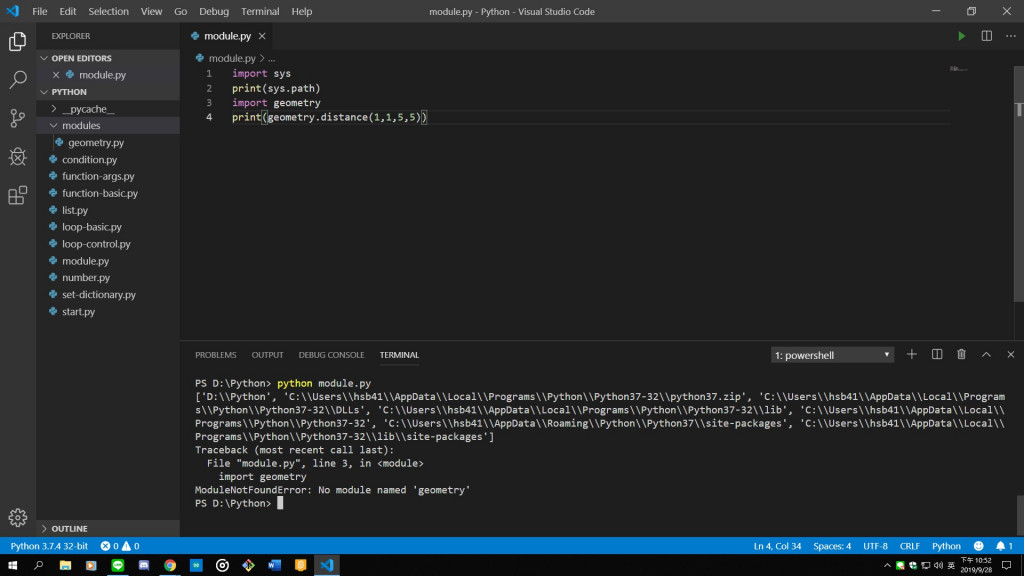Screen dimensions: 1024x576
Task: Create a new terminal with plus icon
Action: click(912, 354)
